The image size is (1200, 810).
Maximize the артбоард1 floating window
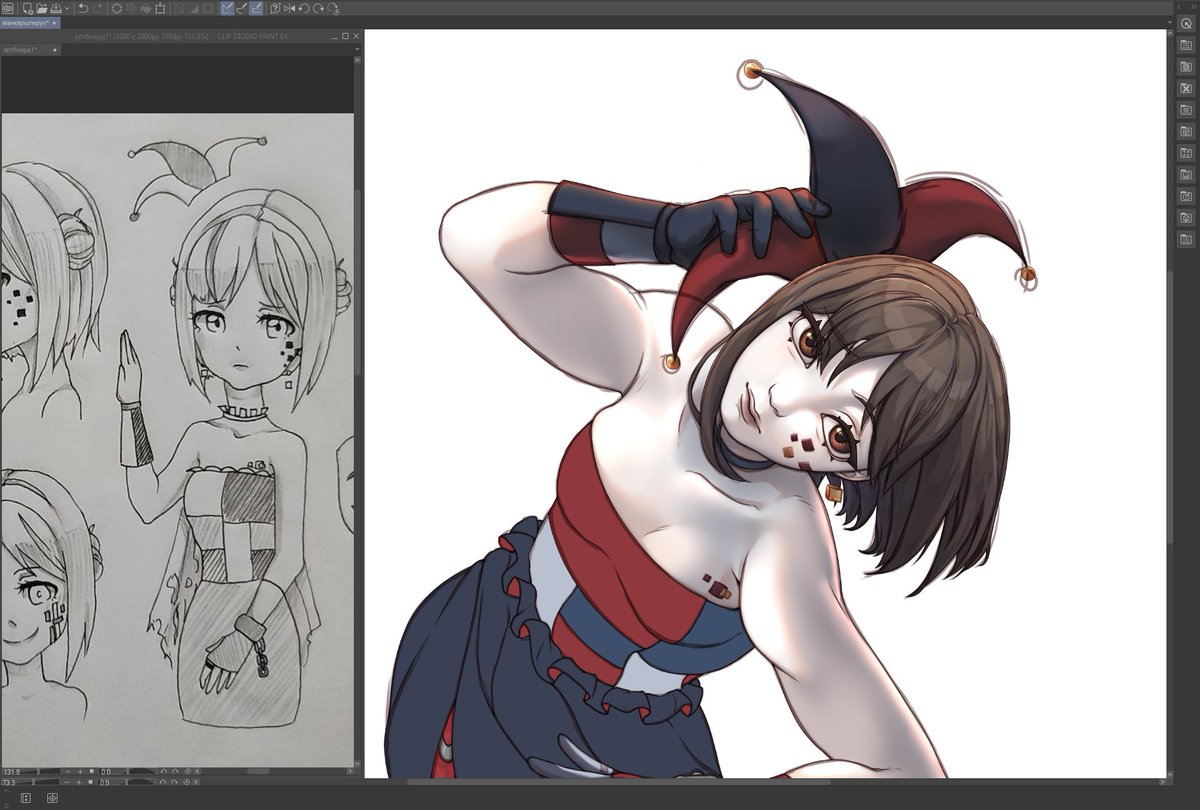(345, 36)
